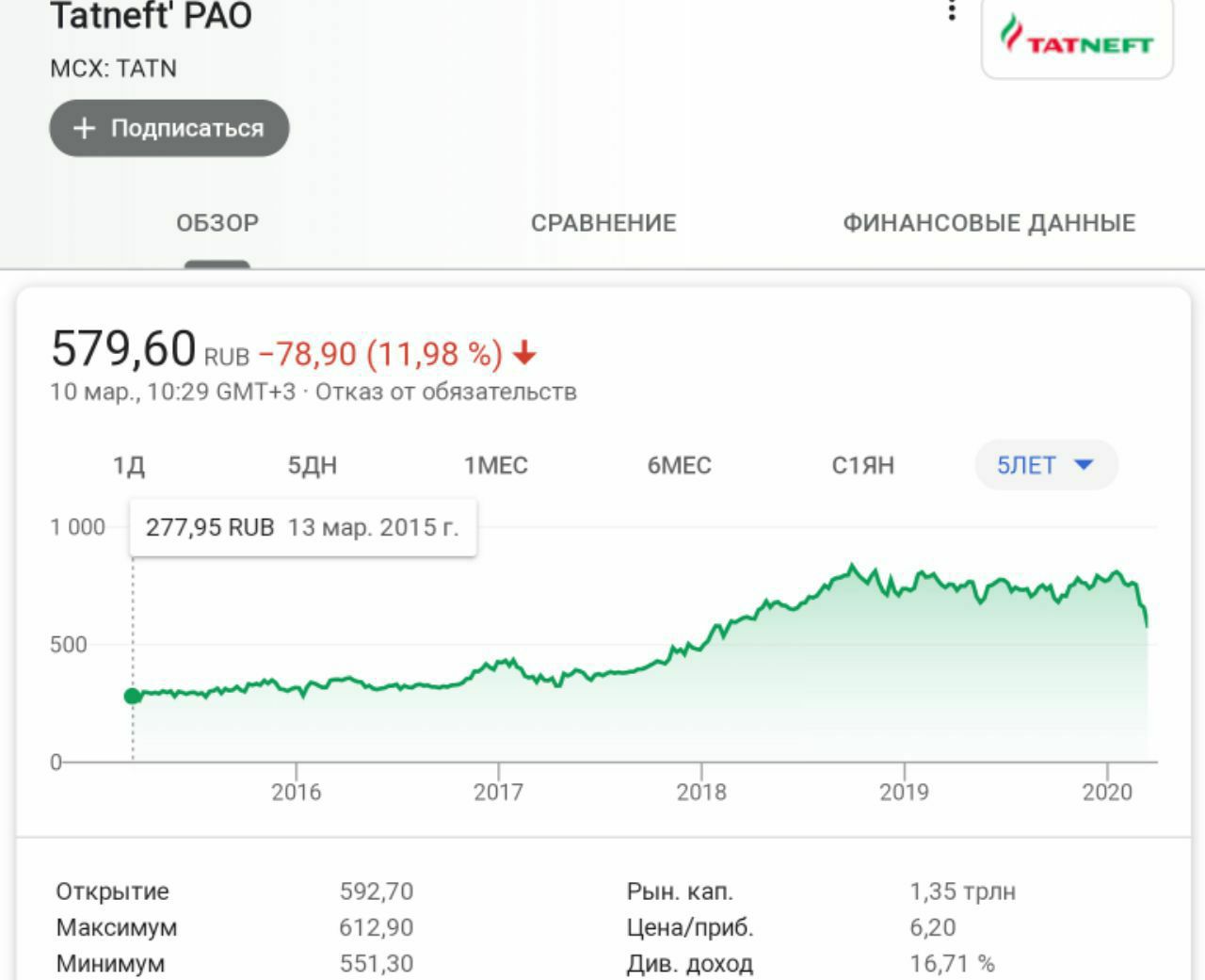
Task: Click the 1 000 y-axis label
Action: pos(78,527)
